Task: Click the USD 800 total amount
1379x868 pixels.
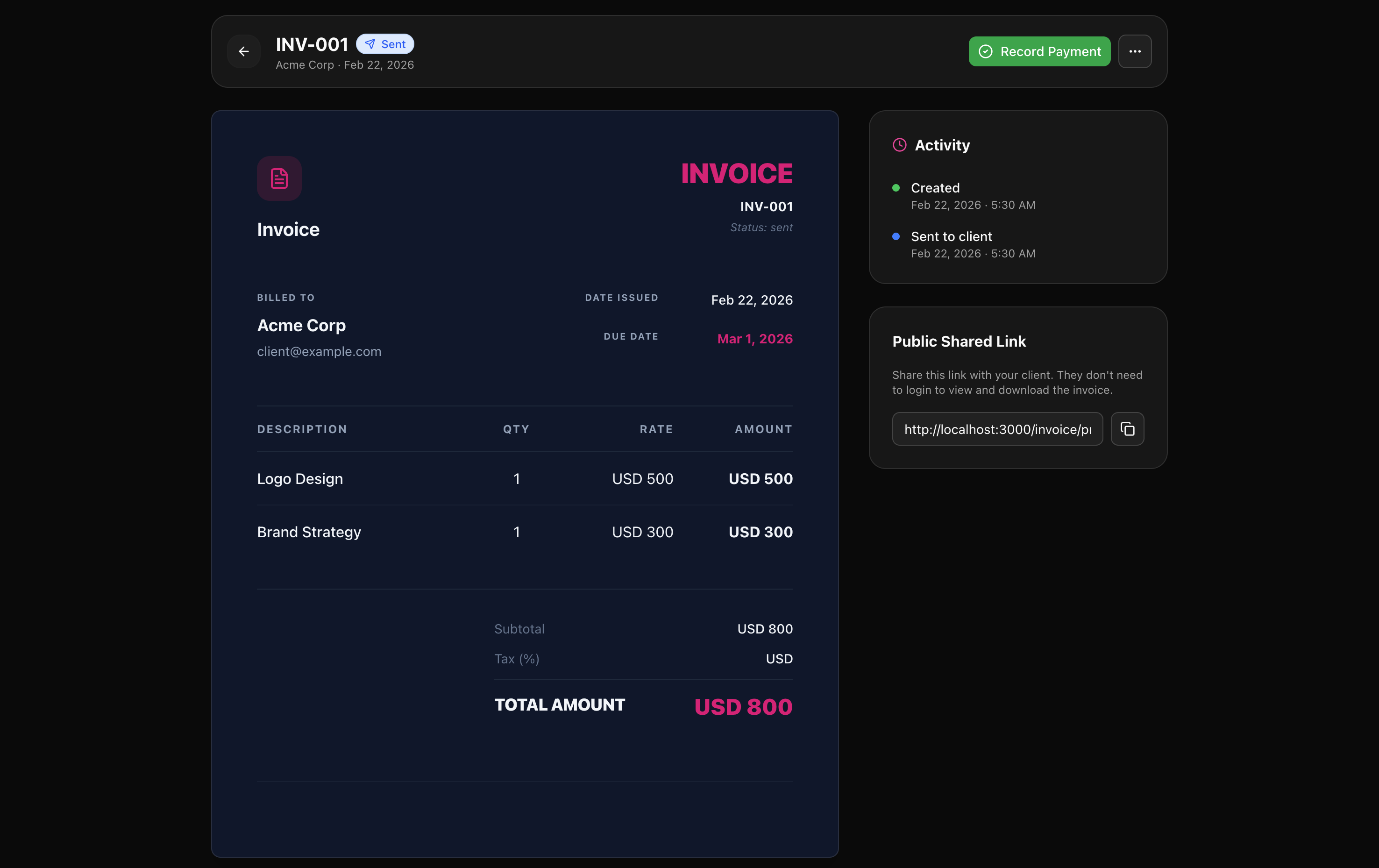Action: 743,706
